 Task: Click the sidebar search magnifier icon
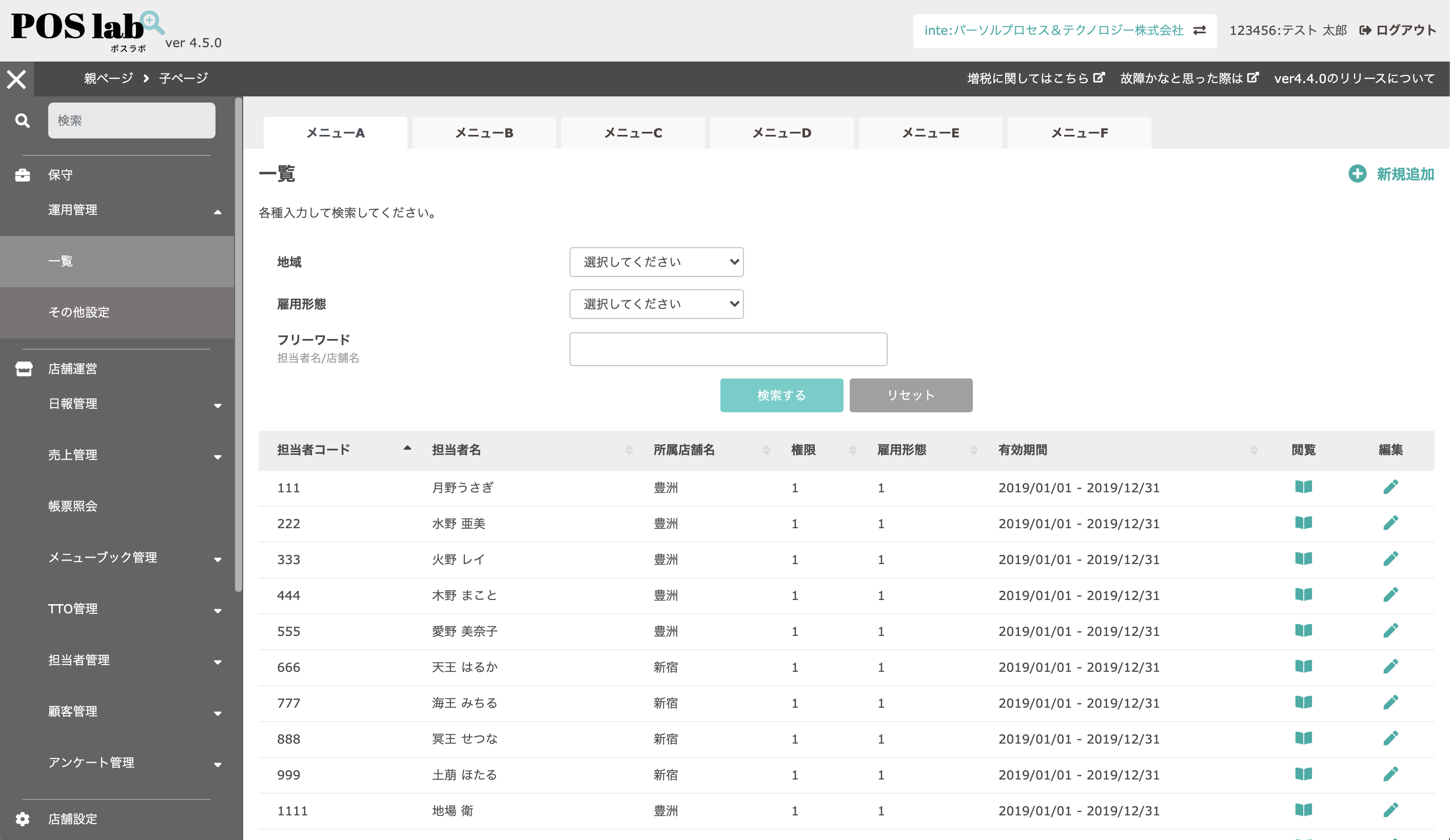(23, 121)
